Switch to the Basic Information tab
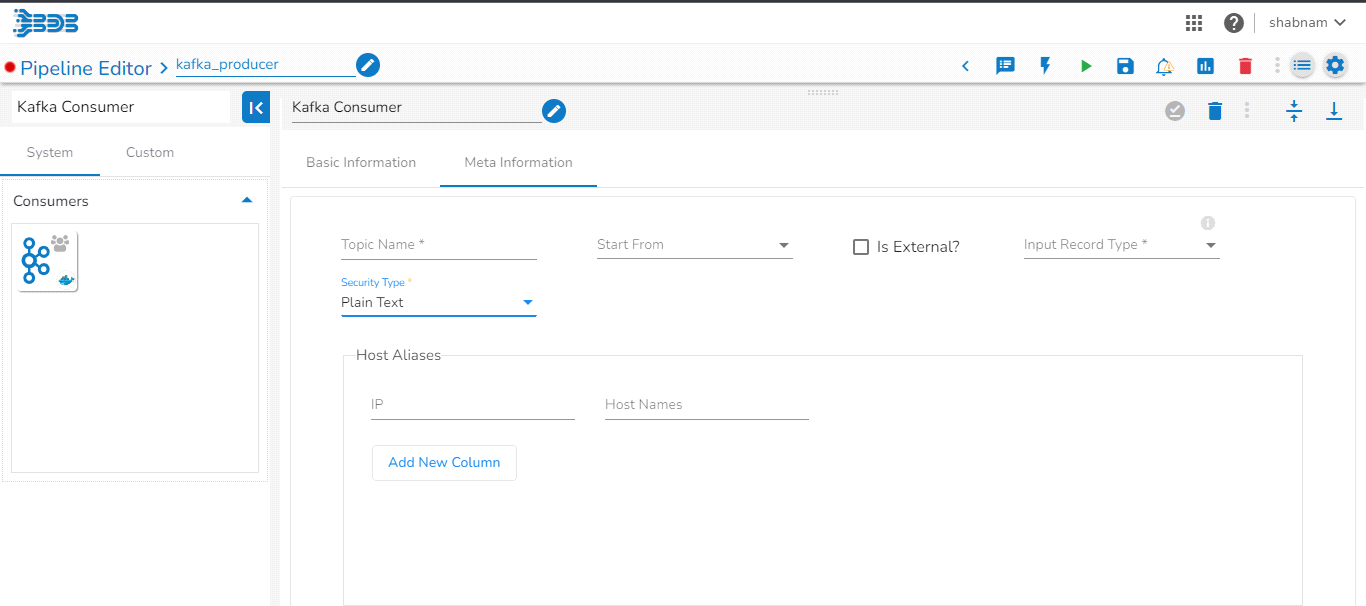This screenshot has height=606, width=1366. point(361,162)
